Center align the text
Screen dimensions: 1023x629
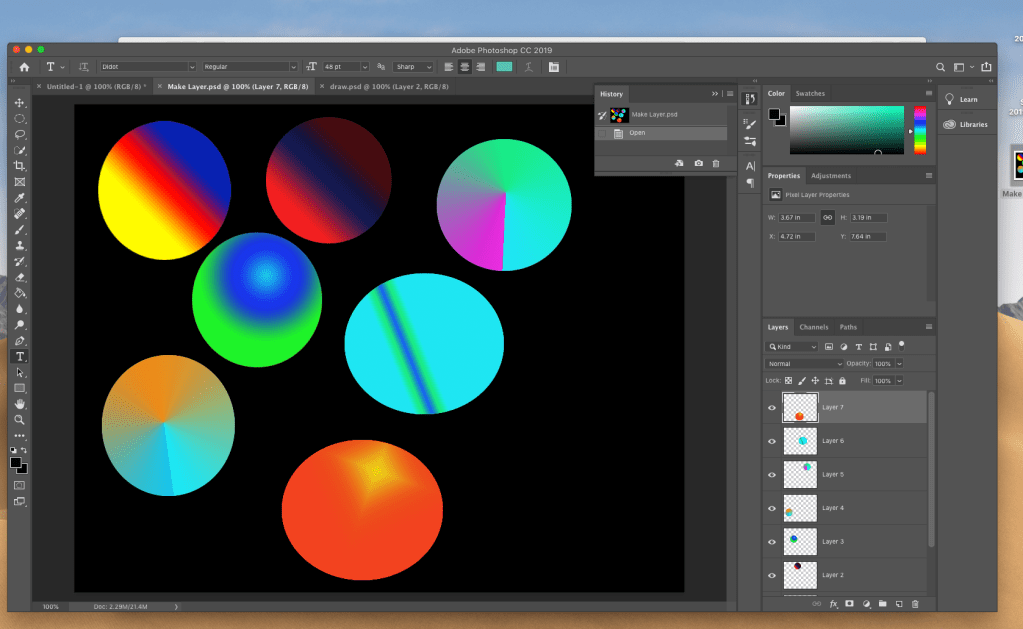465,67
